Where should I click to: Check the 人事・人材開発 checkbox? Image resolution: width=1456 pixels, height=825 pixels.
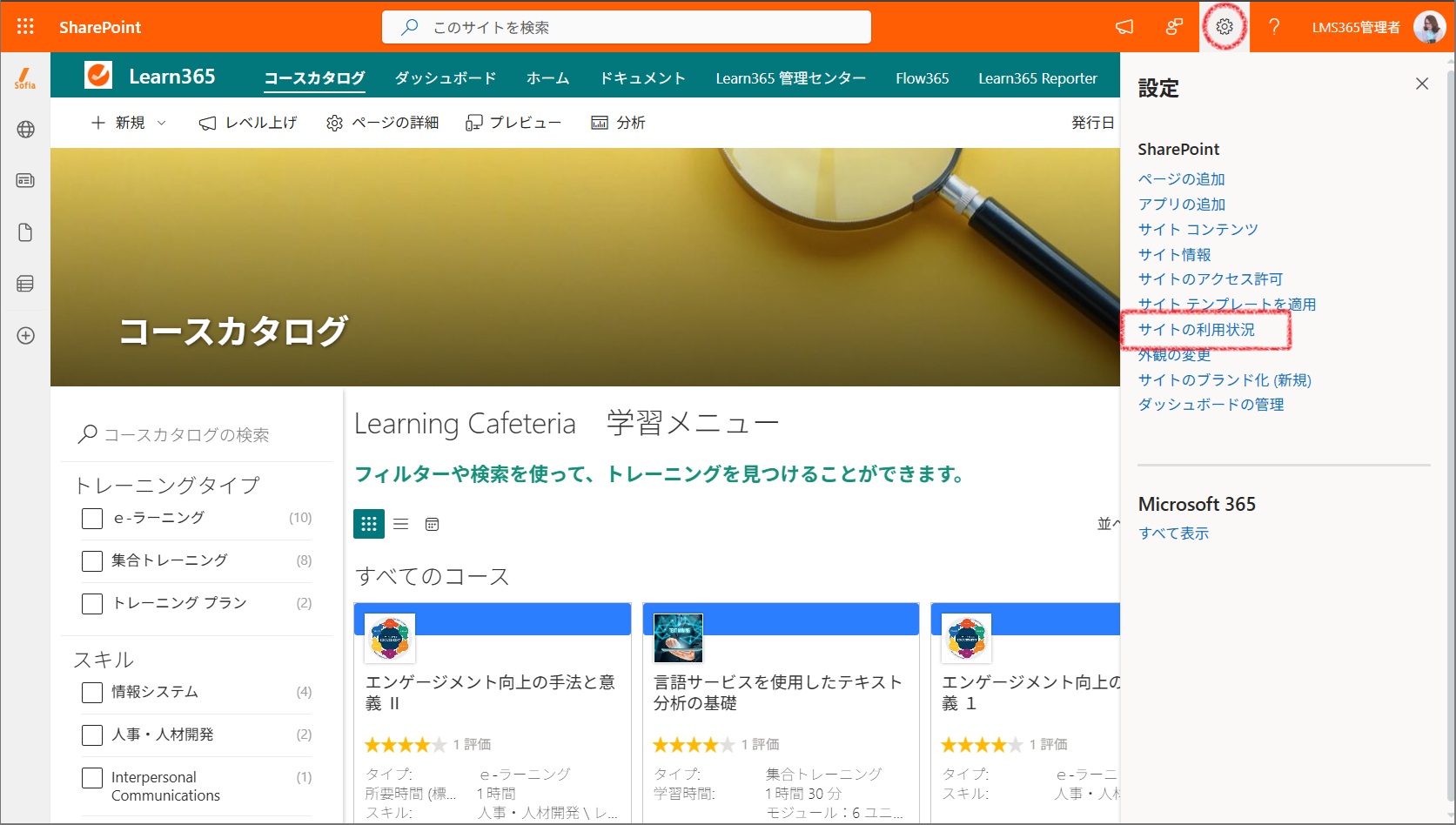(92, 735)
